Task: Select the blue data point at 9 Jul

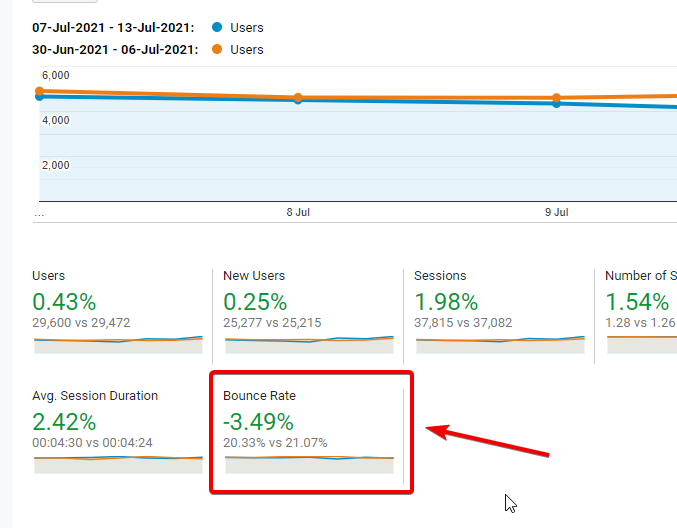Action: click(556, 103)
